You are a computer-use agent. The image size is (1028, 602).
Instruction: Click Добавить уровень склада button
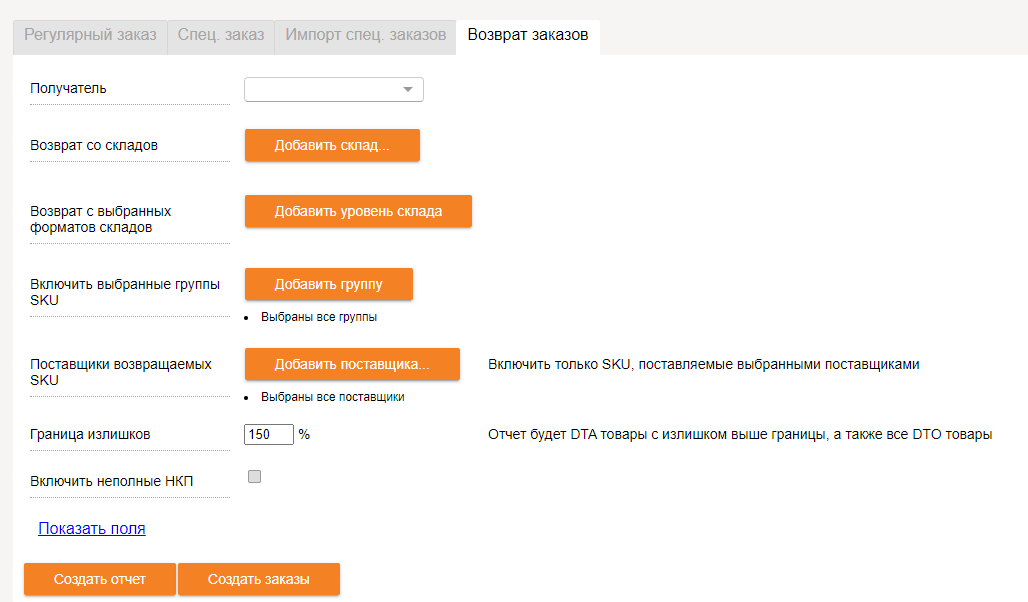pos(358,212)
